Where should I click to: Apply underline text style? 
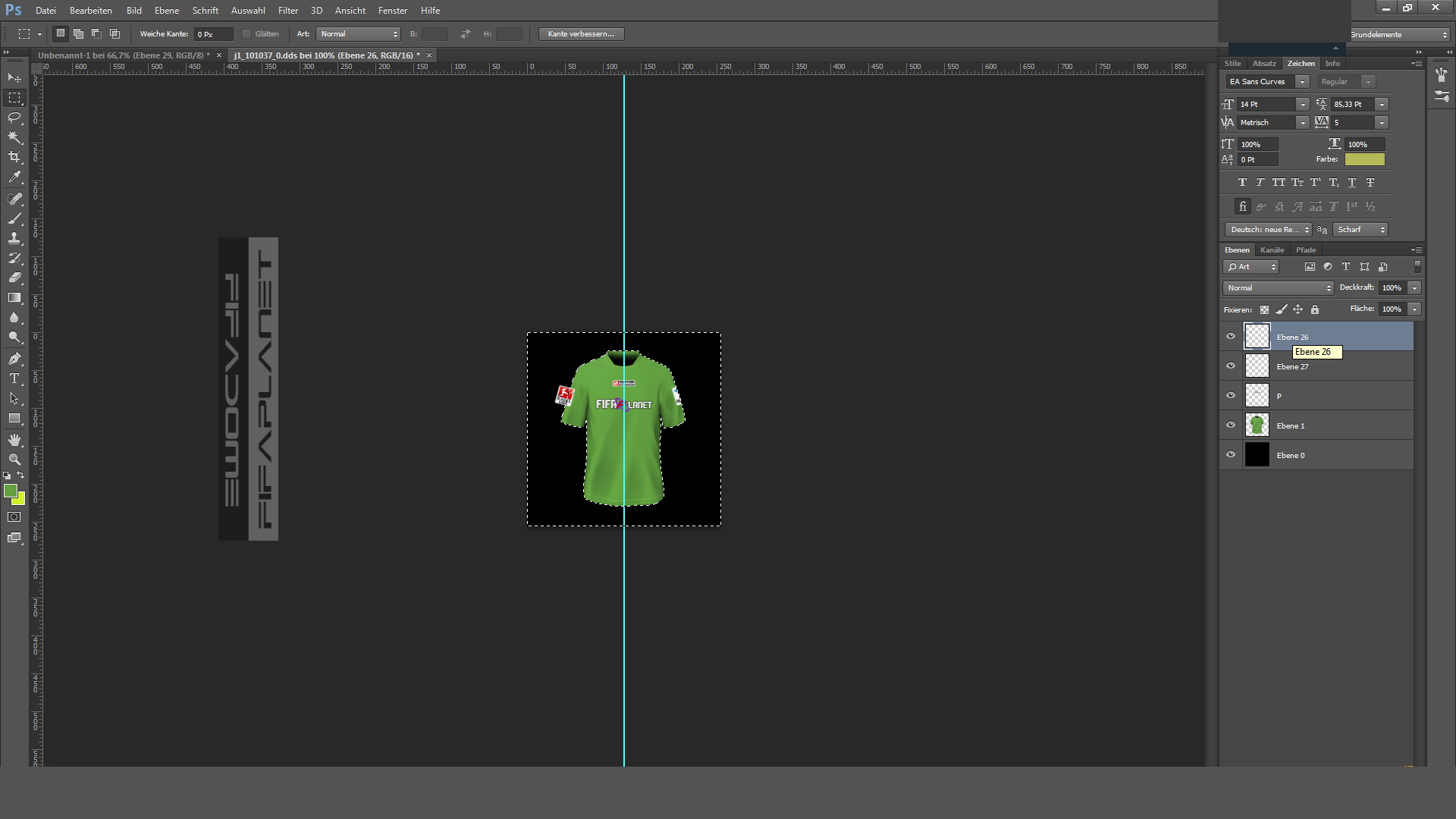1351,183
